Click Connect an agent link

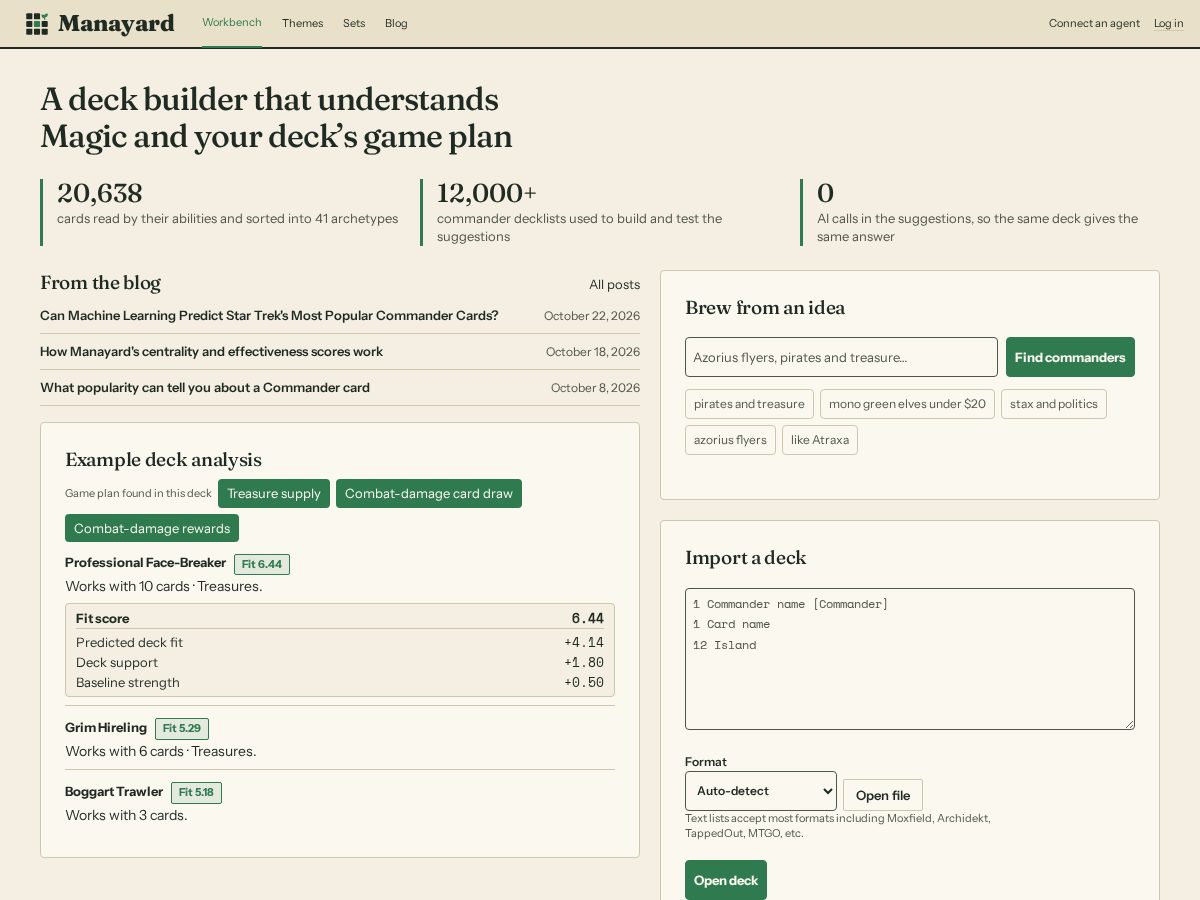pos(1094,23)
